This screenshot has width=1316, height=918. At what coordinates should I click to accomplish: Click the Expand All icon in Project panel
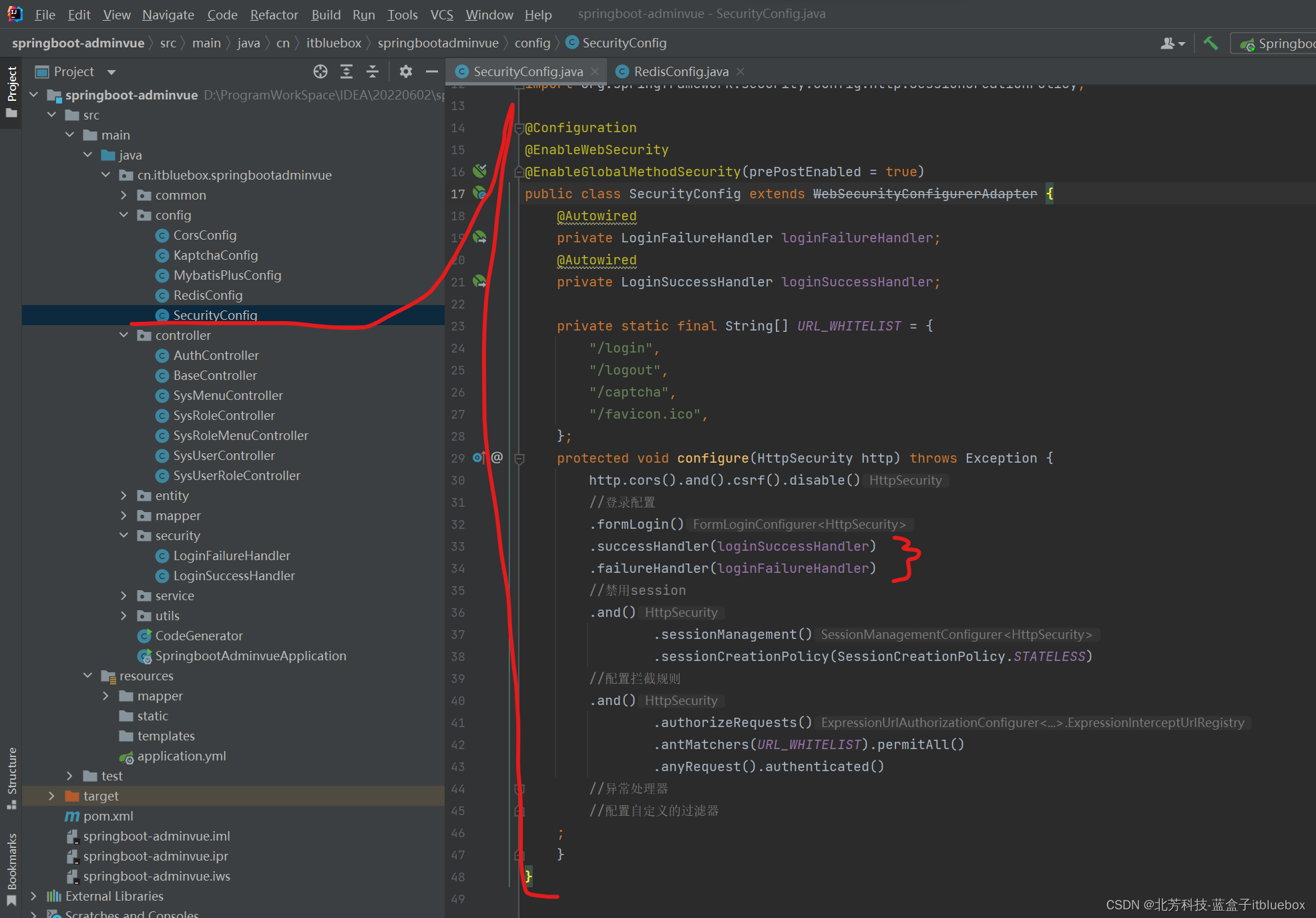tap(347, 71)
